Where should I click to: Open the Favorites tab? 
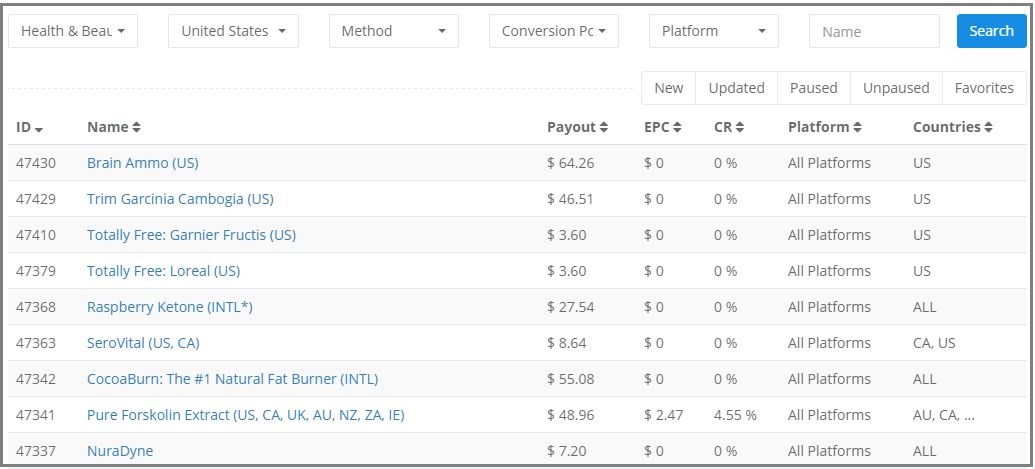(x=984, y=88)
